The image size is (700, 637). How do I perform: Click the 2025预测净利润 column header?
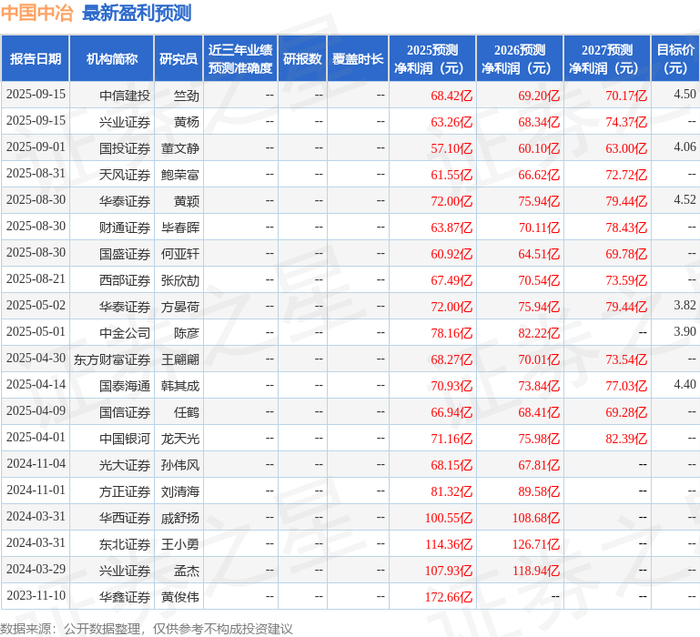[x=433, y=59]
